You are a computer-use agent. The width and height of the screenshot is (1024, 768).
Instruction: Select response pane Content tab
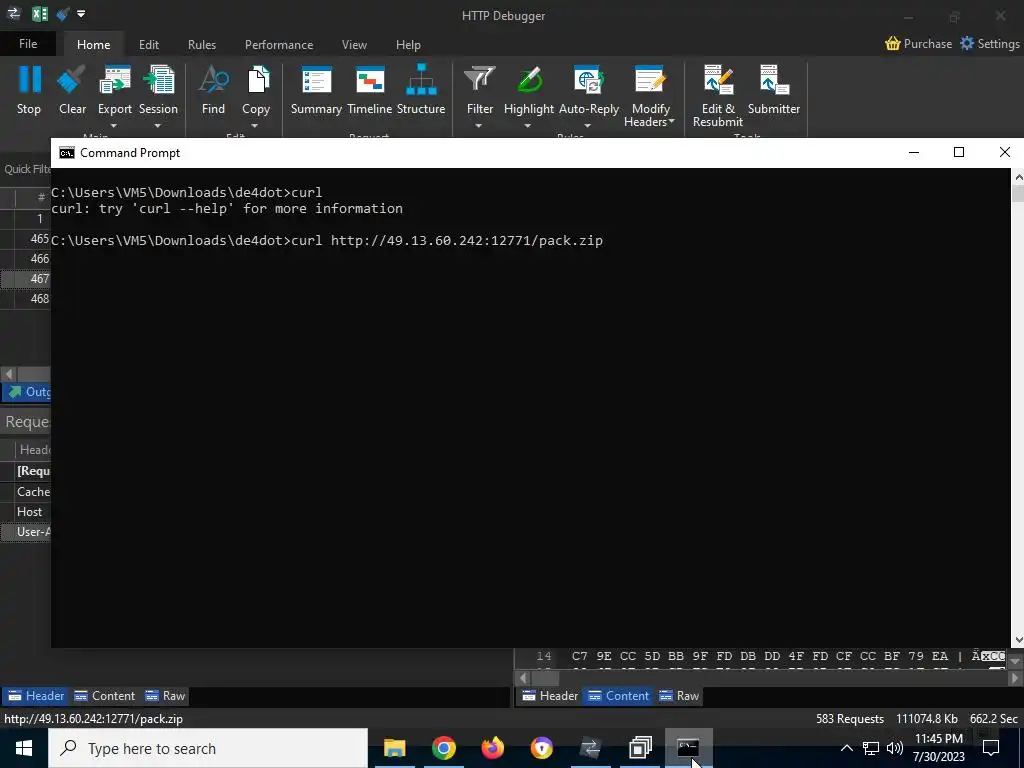(x=618, y=696)
